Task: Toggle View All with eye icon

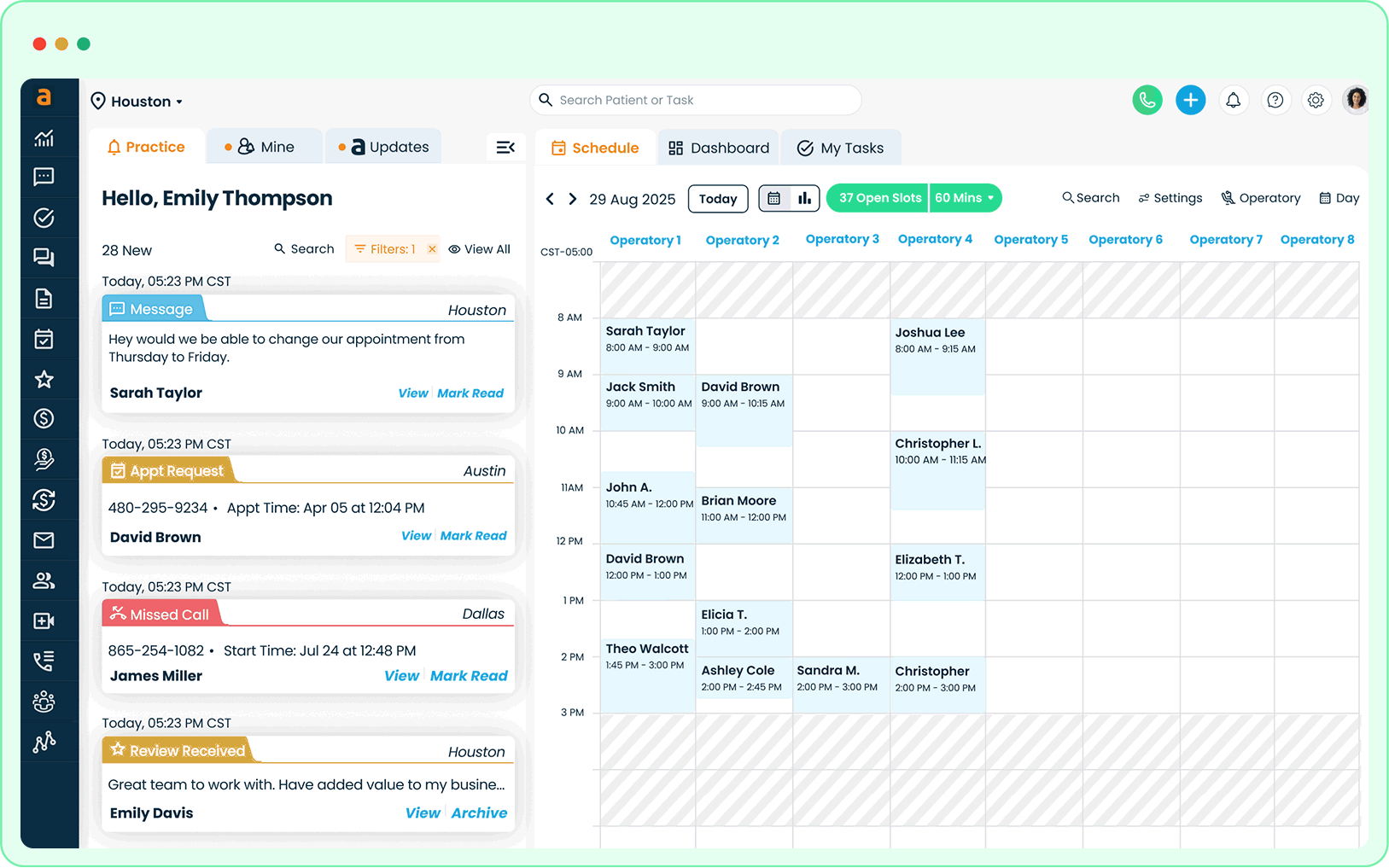Action: click(x=479, y=249)
